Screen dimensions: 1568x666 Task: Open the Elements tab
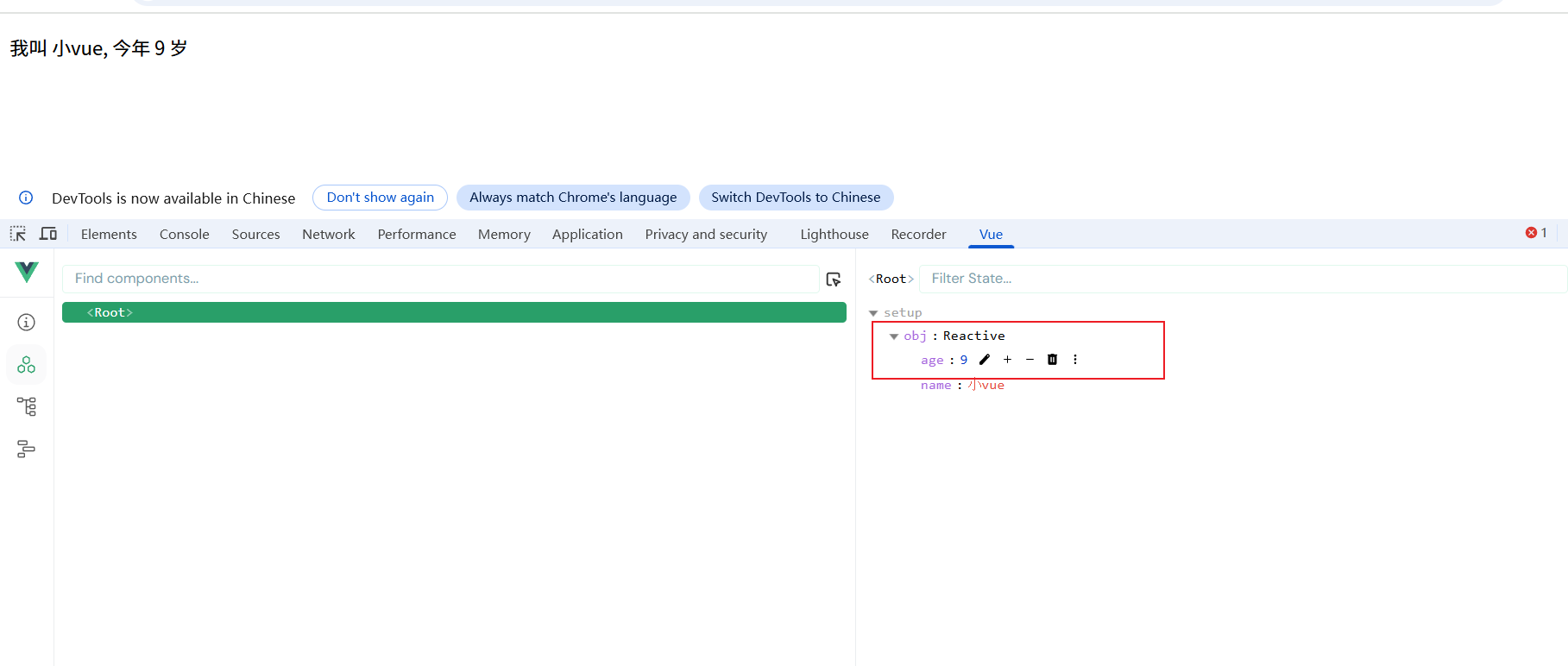pyautogui.click(x=109, y=234)
